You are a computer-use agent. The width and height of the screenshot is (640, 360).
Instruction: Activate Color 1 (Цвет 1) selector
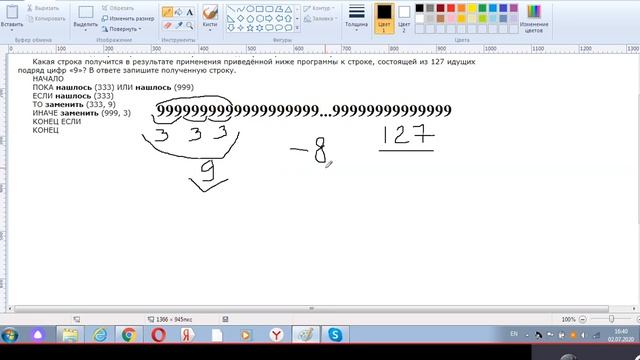tap(384, 19)
